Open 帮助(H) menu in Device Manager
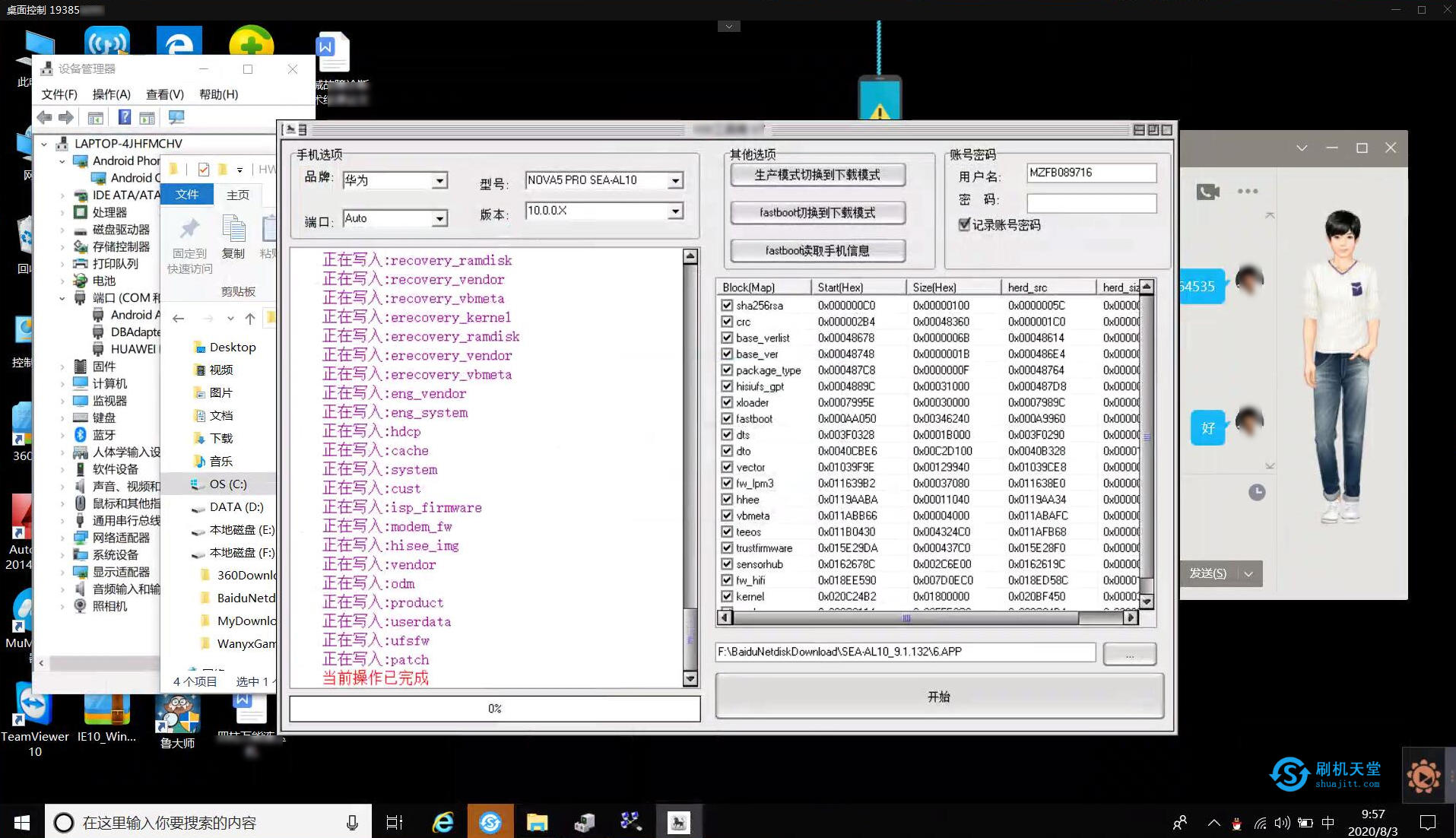 click(218, 94)
